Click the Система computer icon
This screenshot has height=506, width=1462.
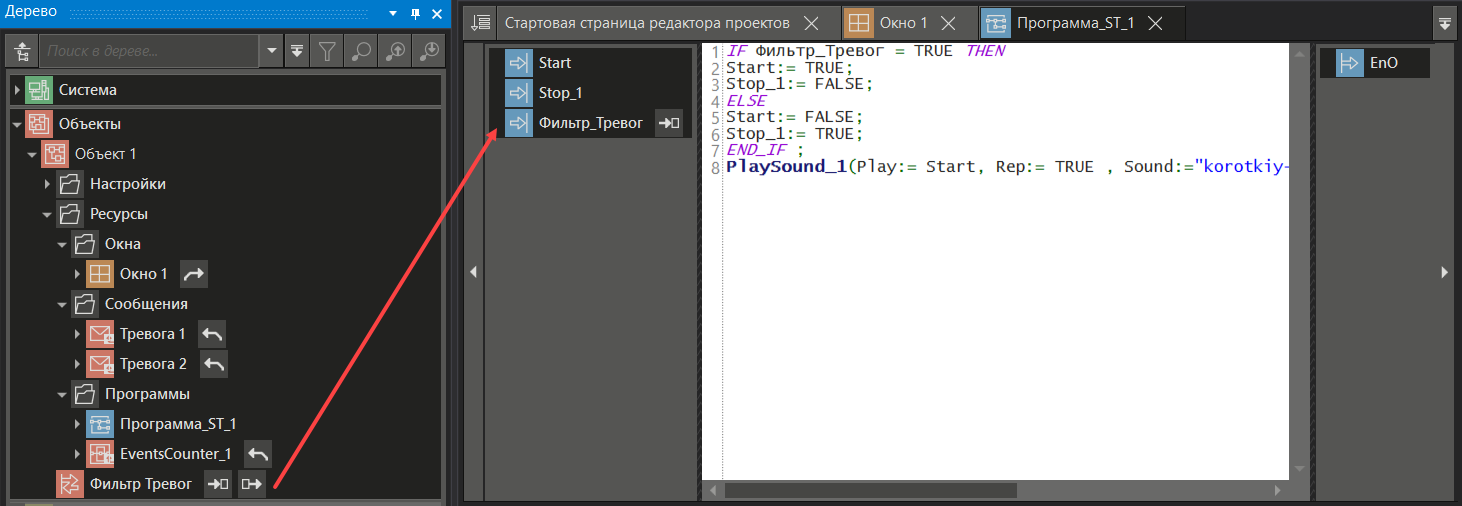[39, 90]
